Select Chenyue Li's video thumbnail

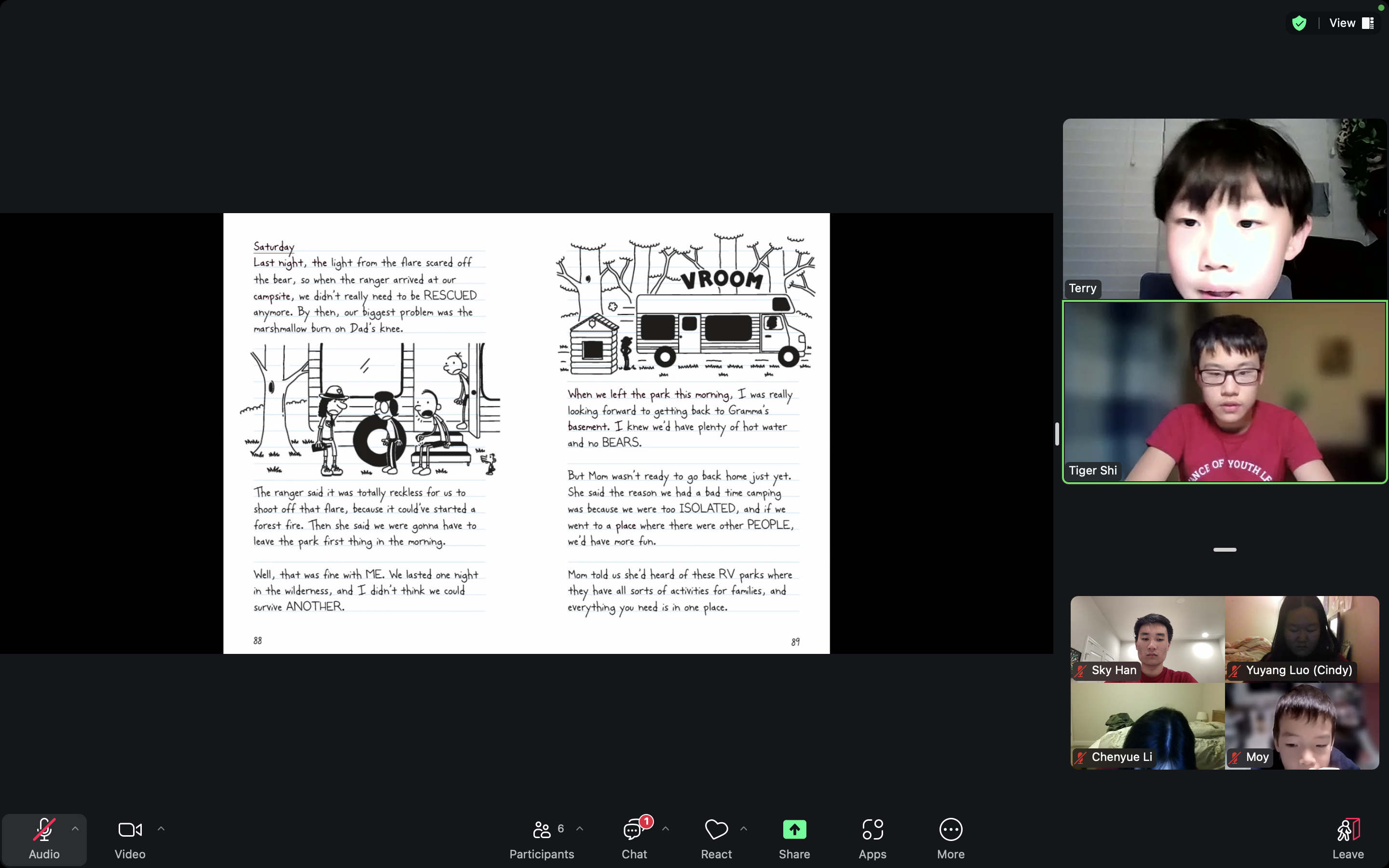click(1147, 726)
